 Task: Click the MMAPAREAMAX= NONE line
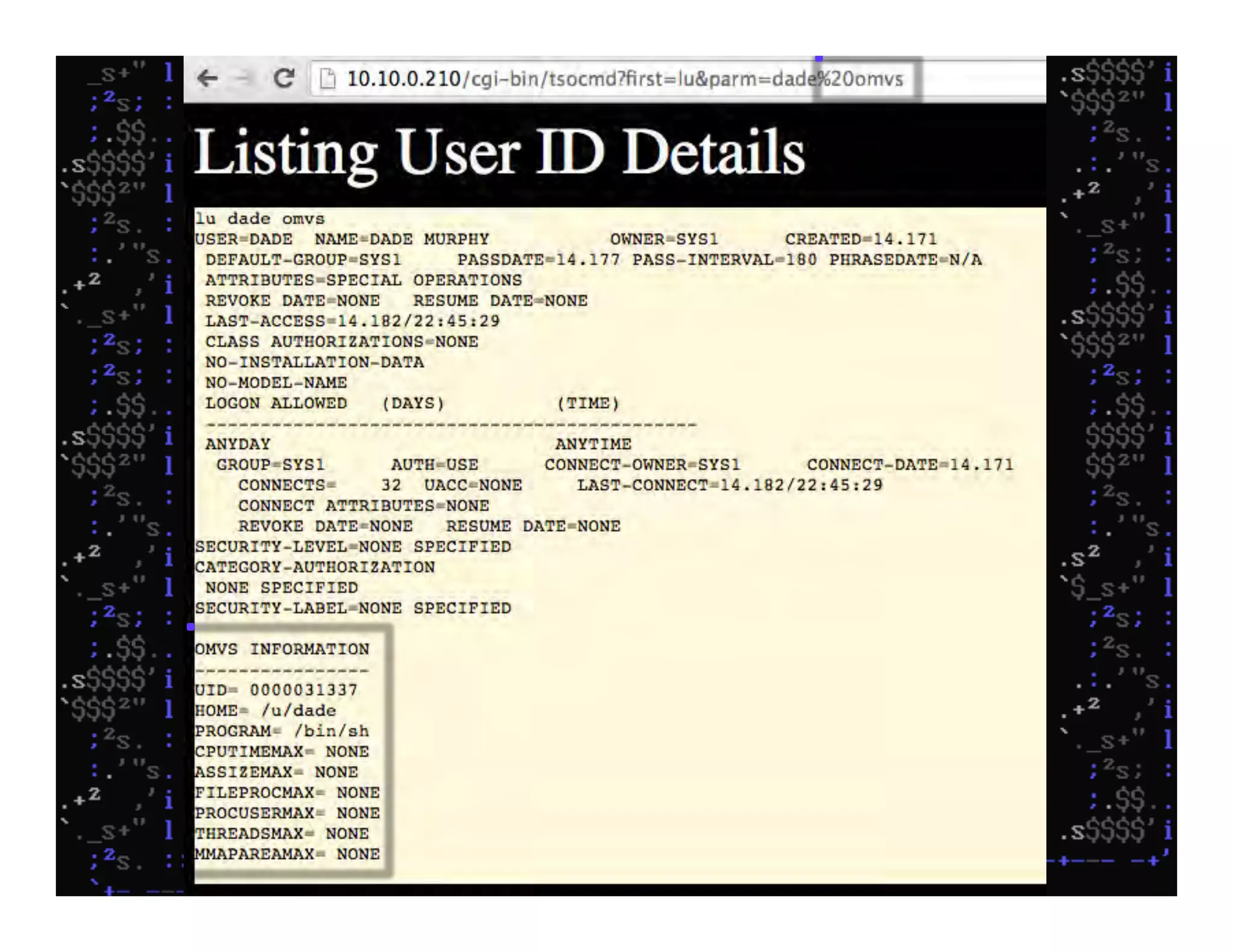tap(287, 854)
